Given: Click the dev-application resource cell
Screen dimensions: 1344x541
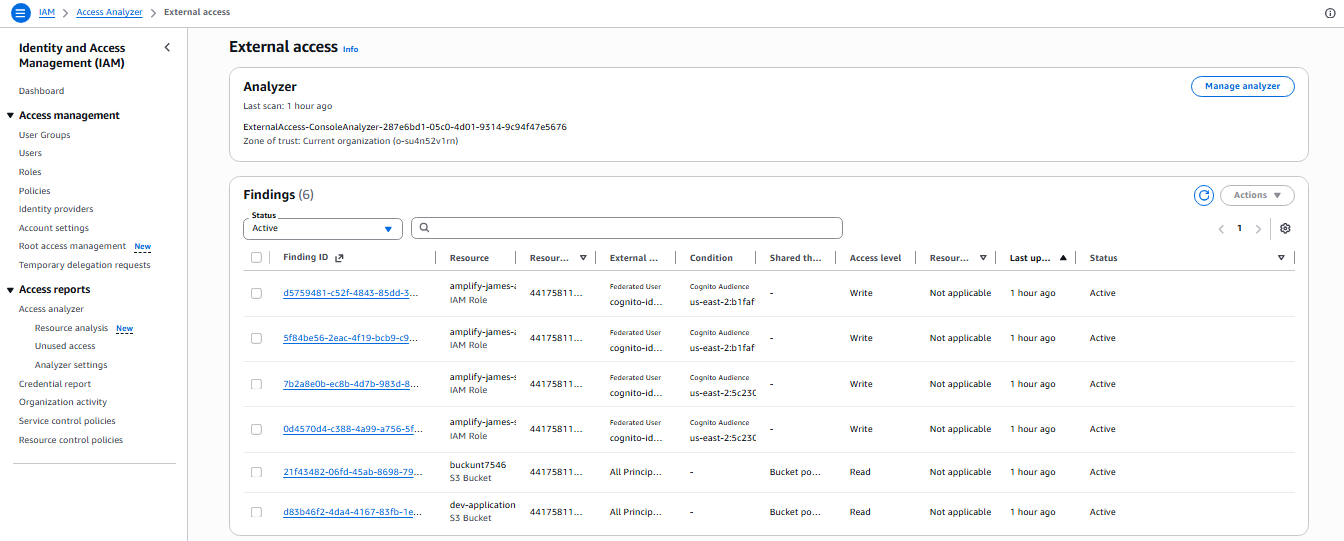Looking at the screenshot, I should (x=483, y=505).
